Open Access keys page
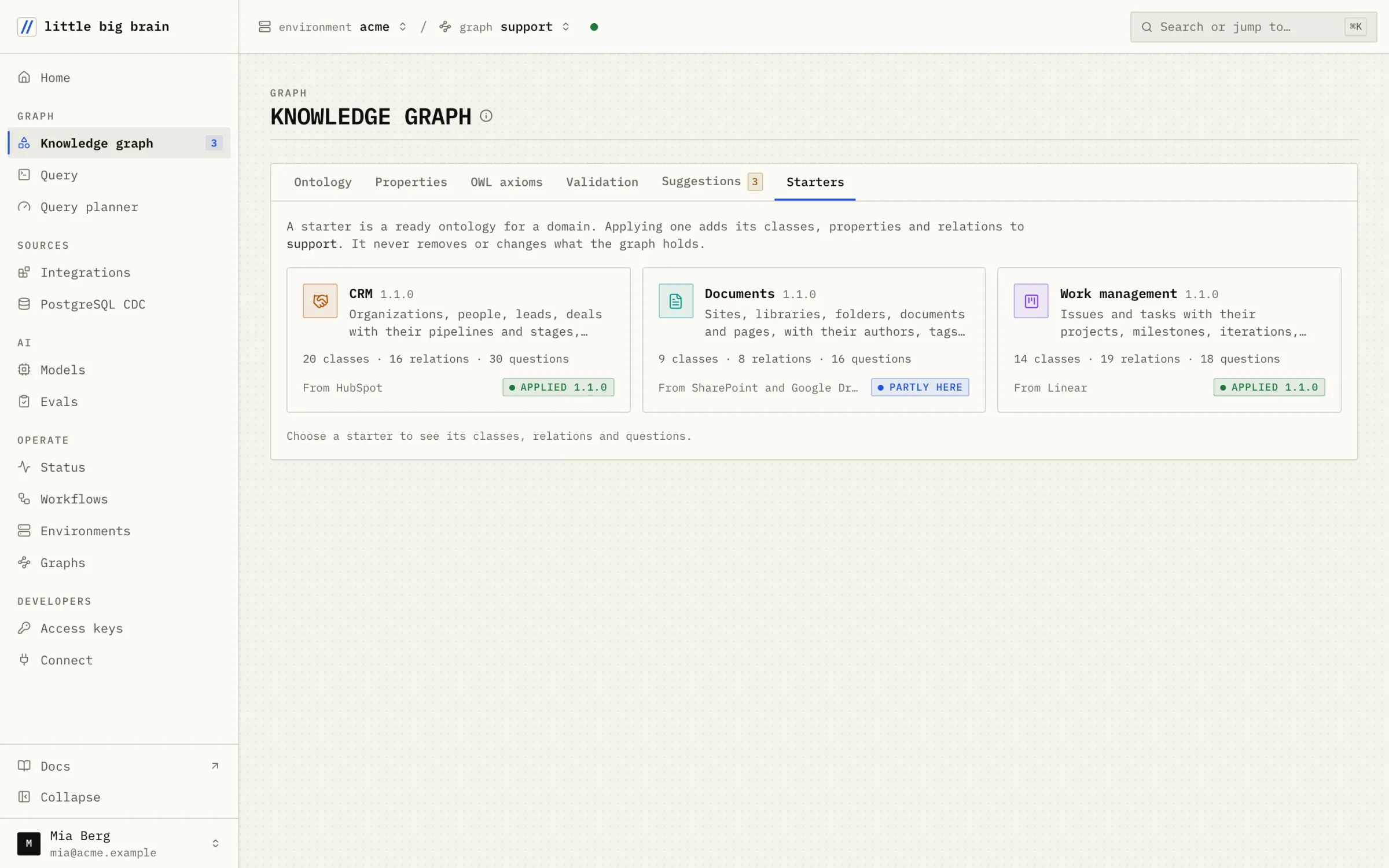The width and height of the screenshot is (1389, 868). pyautogui.click(x=119, y=628)
